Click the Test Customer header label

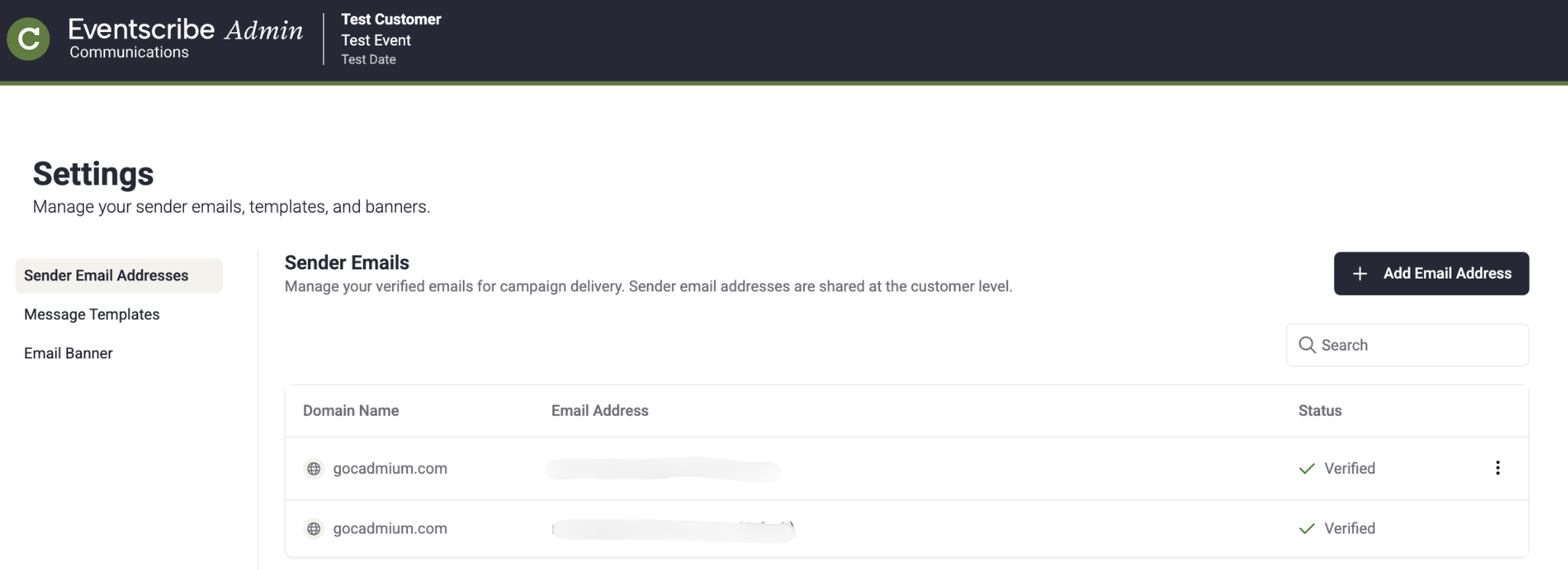point(391,19)
